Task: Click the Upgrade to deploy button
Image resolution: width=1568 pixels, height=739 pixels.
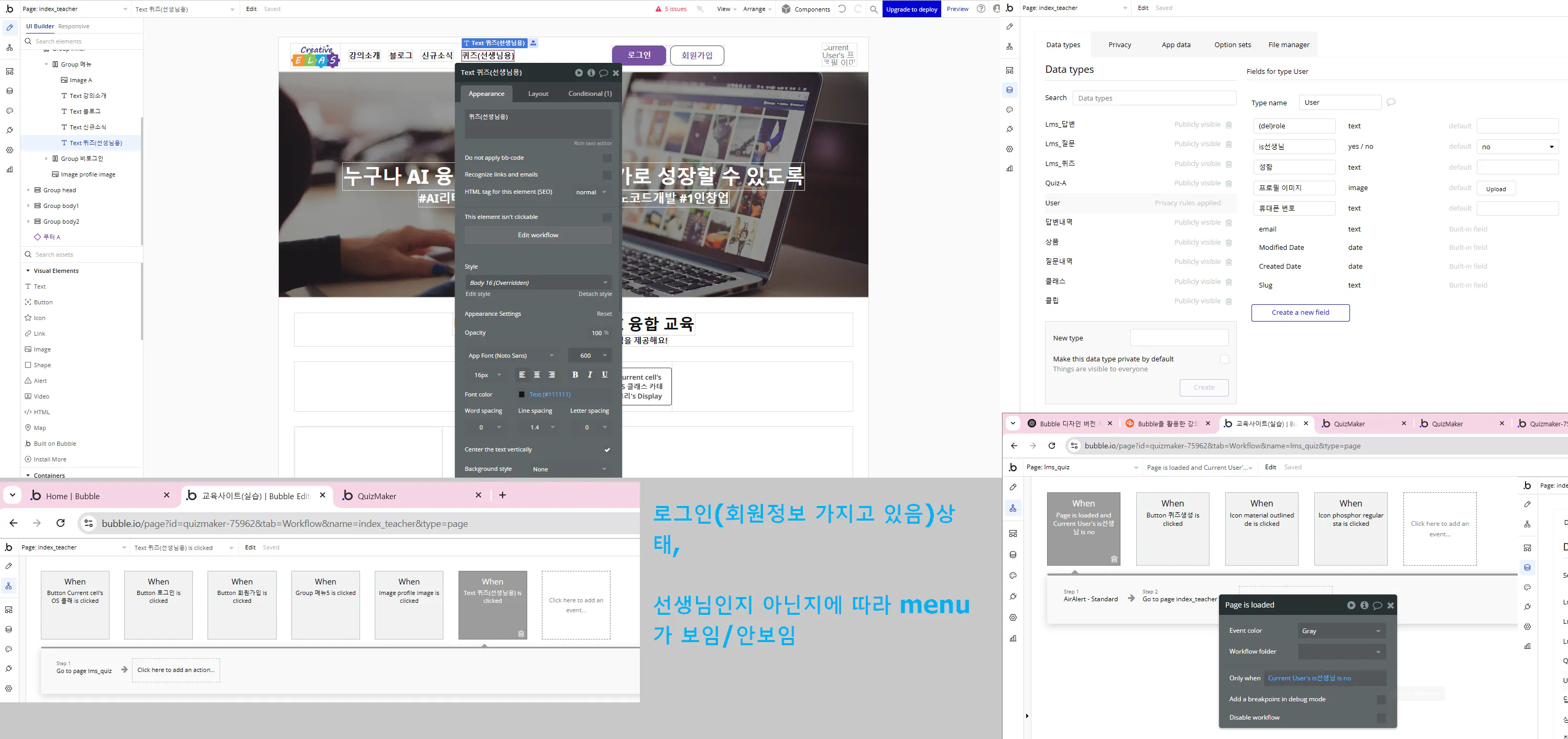Action: (x=911, y=9)
